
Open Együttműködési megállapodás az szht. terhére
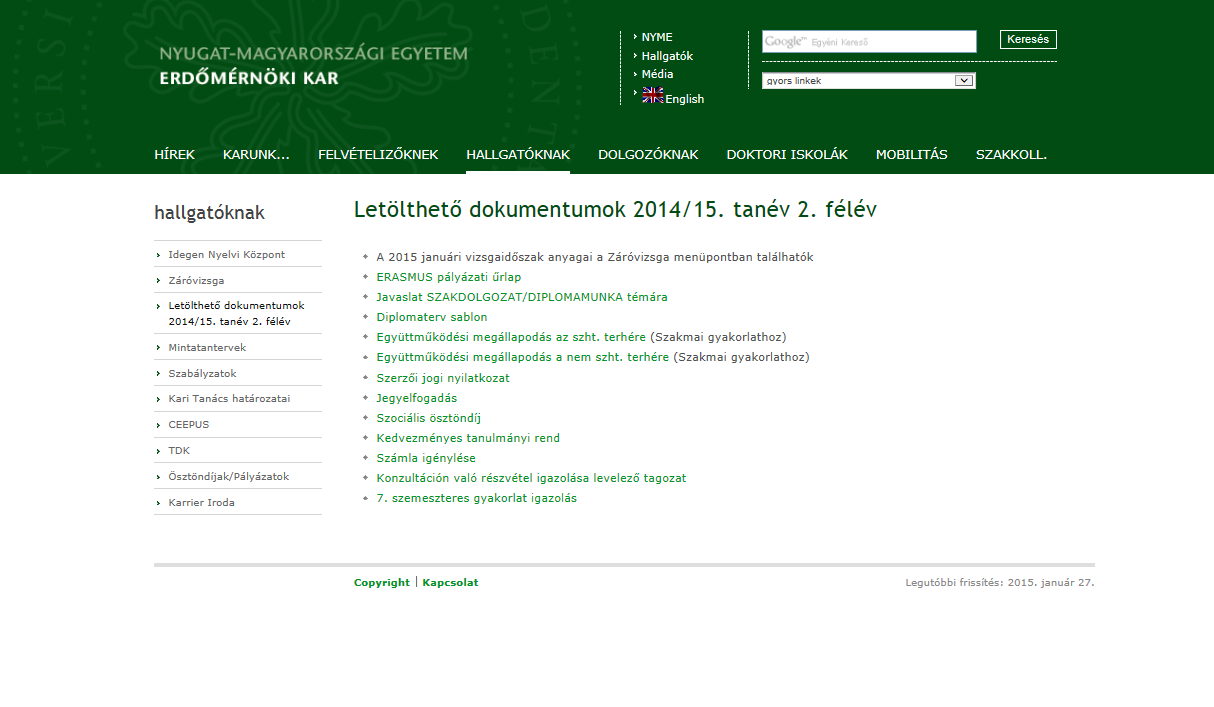[x=511, y=337]
